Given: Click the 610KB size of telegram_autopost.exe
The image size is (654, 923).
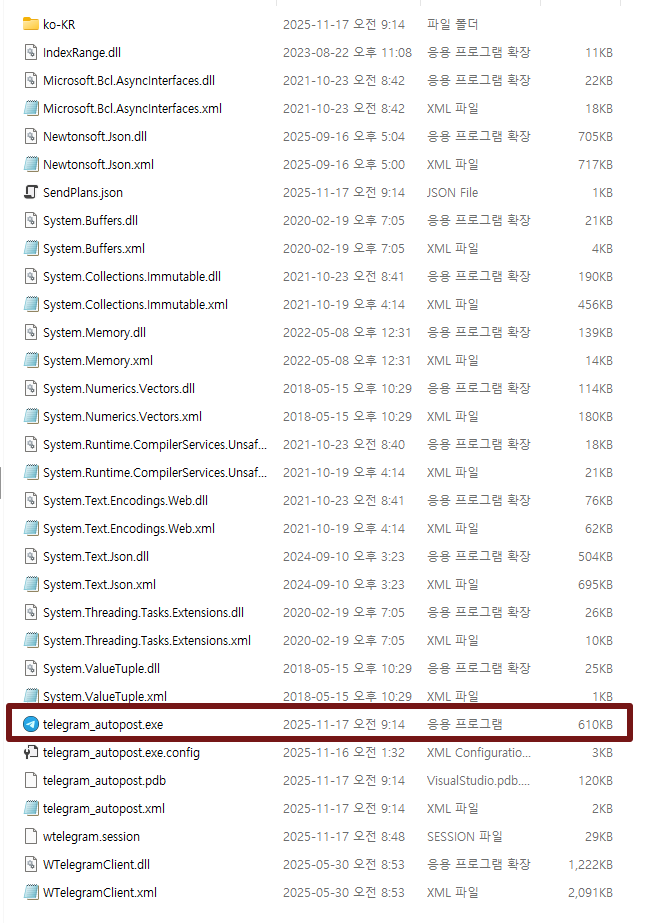Looking at the screenshot, I should (x=595, y=725).
